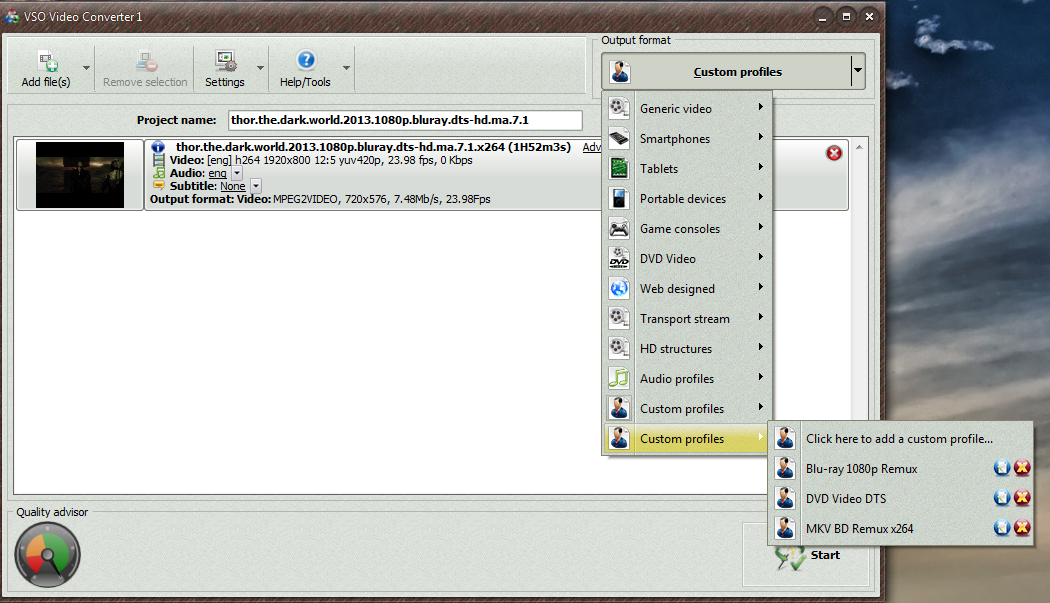Open the Smartphones submenu

[687, 139]
